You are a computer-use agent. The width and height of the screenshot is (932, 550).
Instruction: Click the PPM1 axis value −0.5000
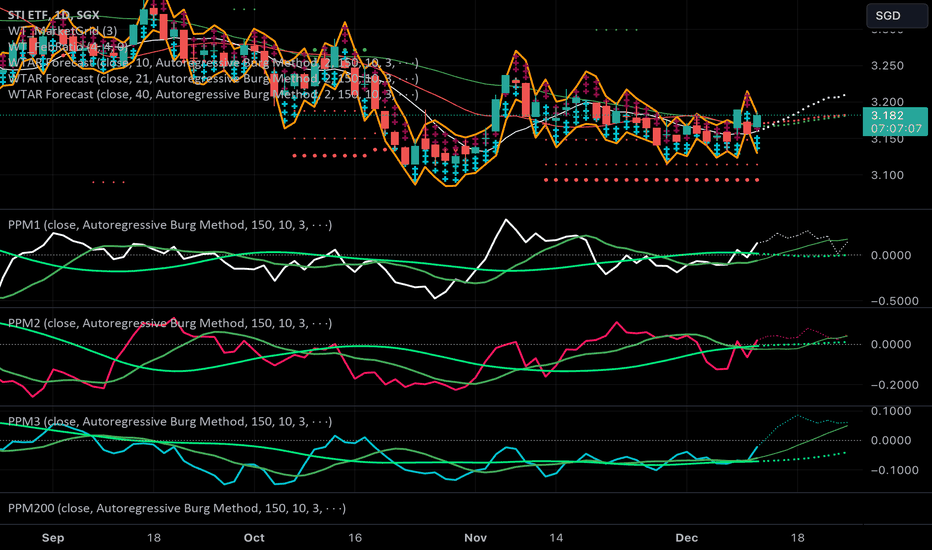click(x=895, y=301)
